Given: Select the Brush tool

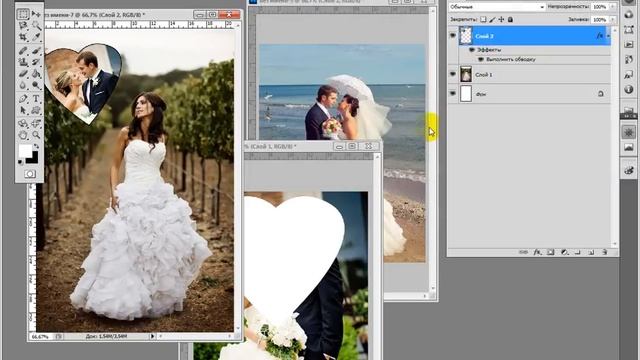Looking at the screenshot, I should (36, 51).
